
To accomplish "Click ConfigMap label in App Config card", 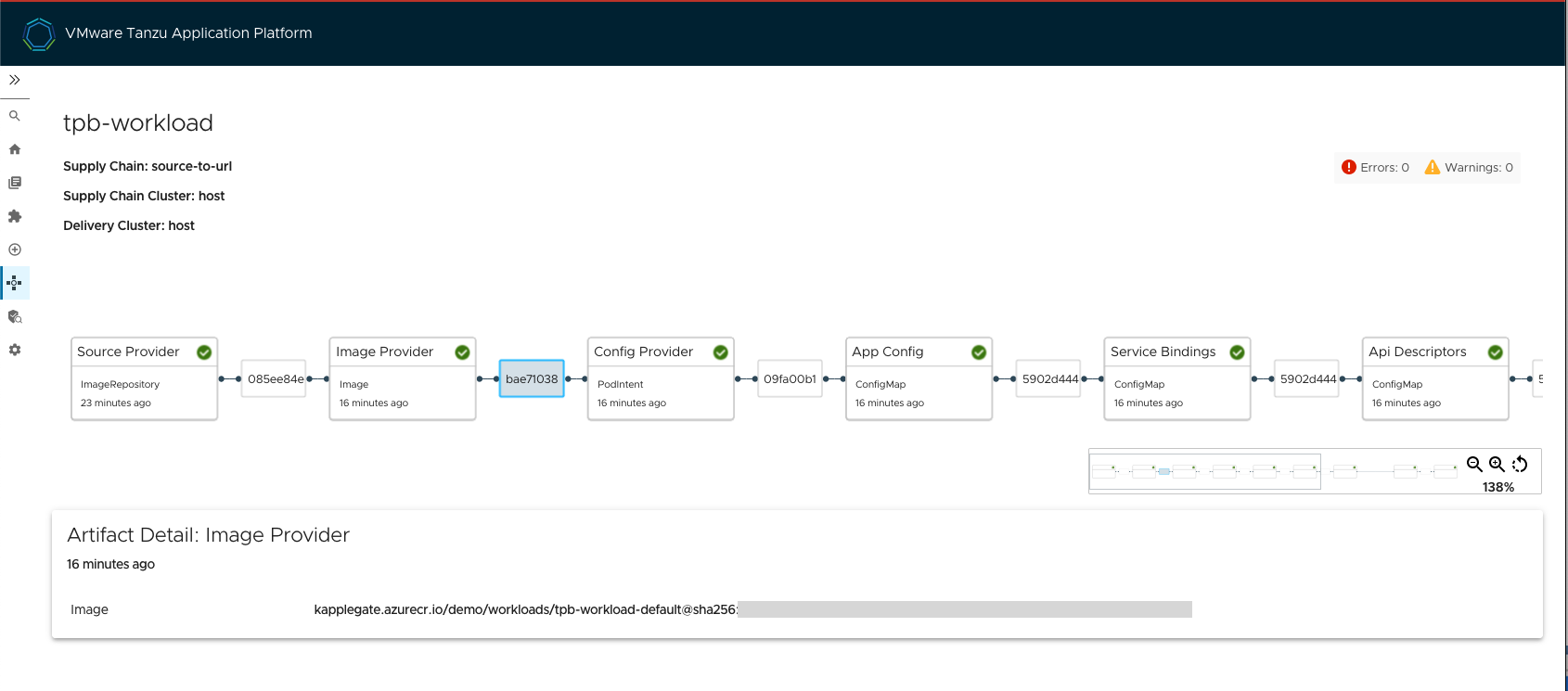I will point(880,384).
